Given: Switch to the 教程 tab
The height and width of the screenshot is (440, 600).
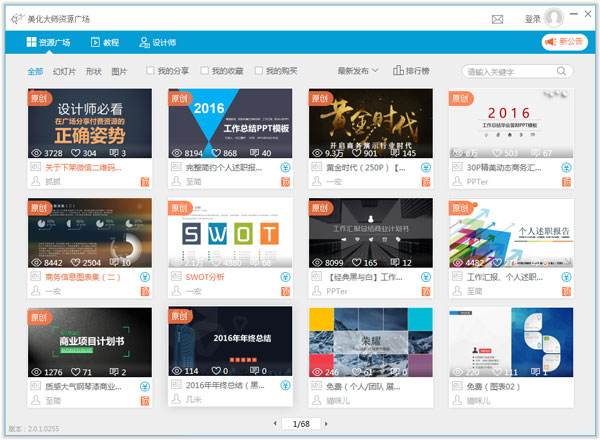Looking at the screenshot, I should (105, 42).
